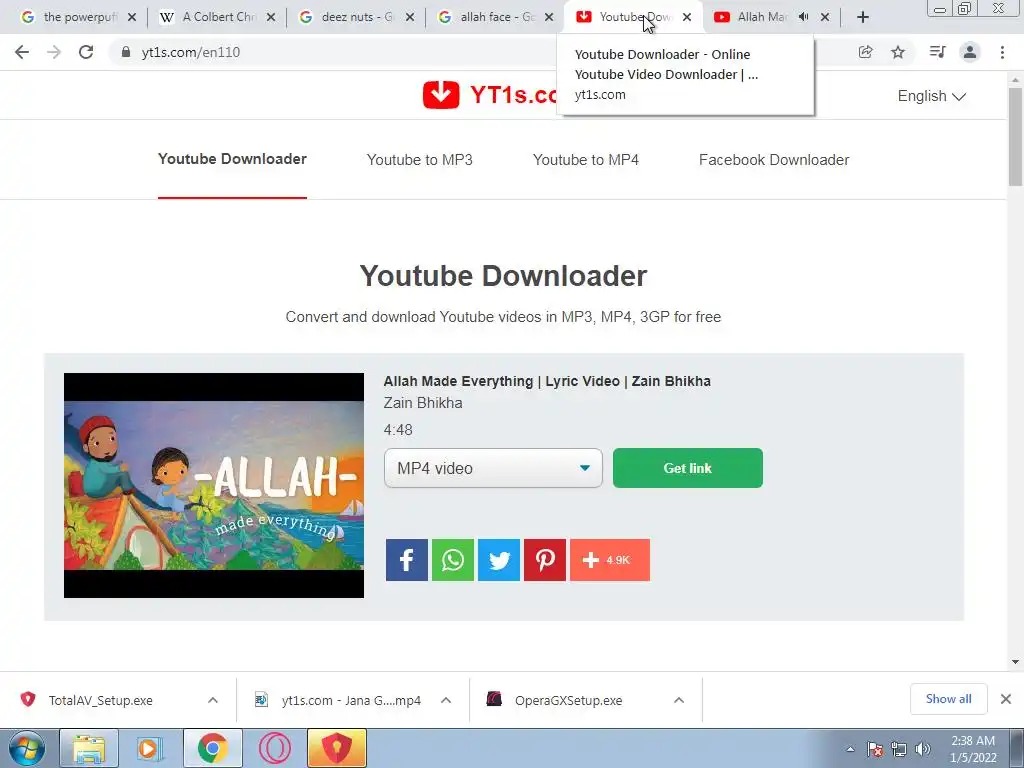Select Youtube to MP4 nav tab
1024x768 pixels.
click(586, 160)
